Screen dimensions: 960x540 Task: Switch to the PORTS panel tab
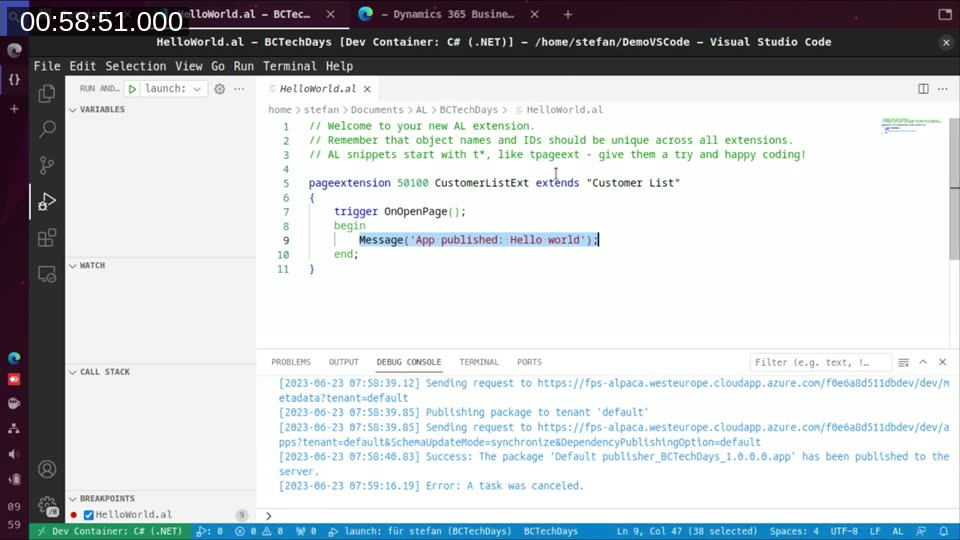529,362
